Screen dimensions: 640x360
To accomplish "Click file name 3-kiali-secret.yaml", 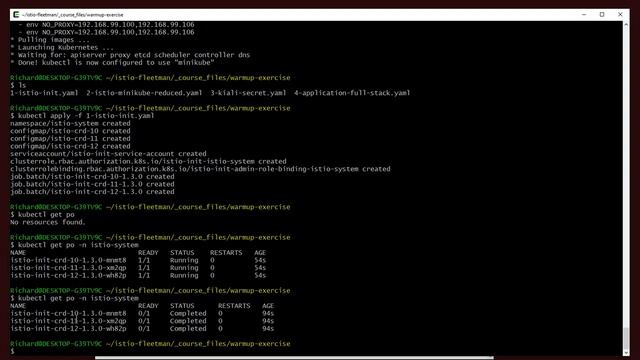I will pos(248,93).
